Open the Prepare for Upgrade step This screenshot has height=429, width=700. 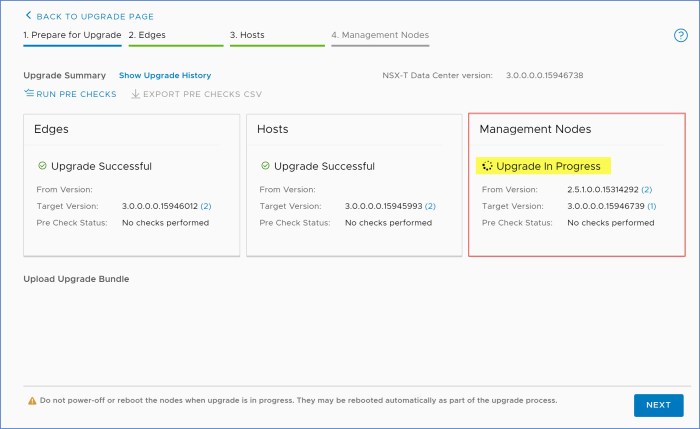pos(72,35)
